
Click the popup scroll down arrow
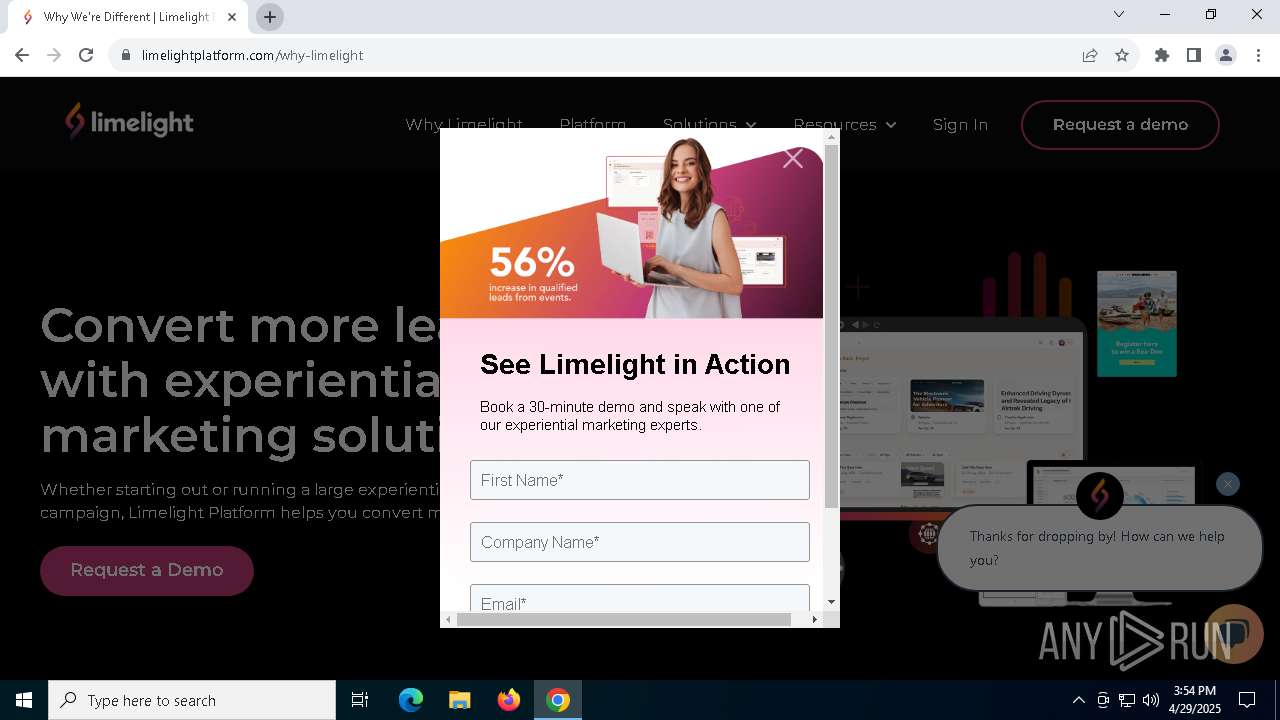coord(831,602)
